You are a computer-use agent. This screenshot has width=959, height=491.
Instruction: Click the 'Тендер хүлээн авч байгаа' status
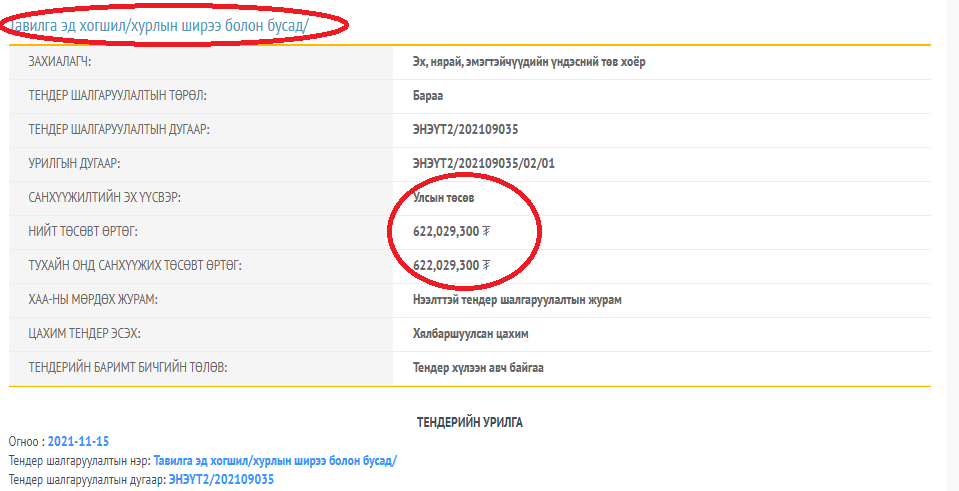click(478, 368)
